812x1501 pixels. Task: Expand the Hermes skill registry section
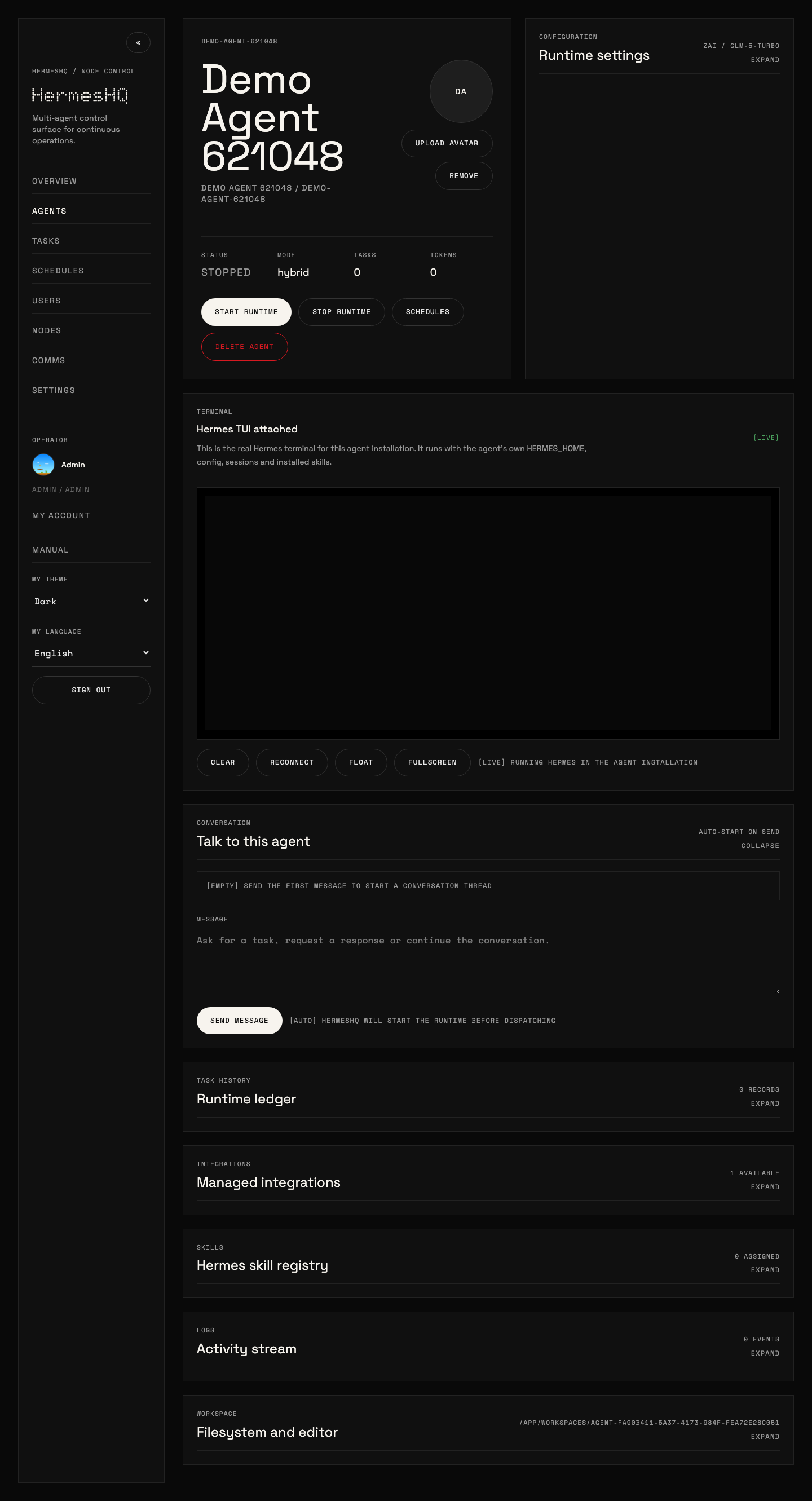(764, 1270)
